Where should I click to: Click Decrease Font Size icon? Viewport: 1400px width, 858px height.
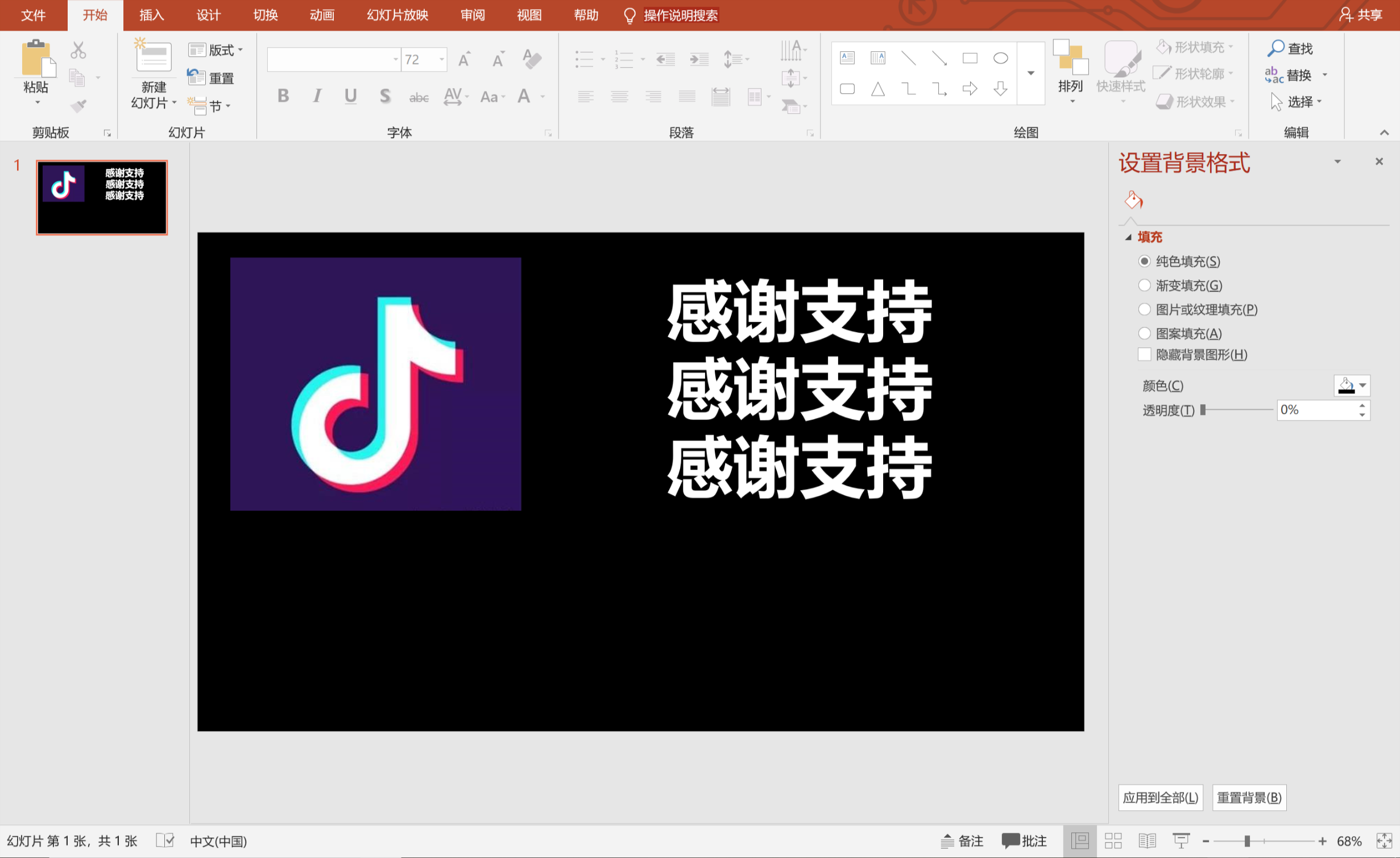[x=498, y=59]
